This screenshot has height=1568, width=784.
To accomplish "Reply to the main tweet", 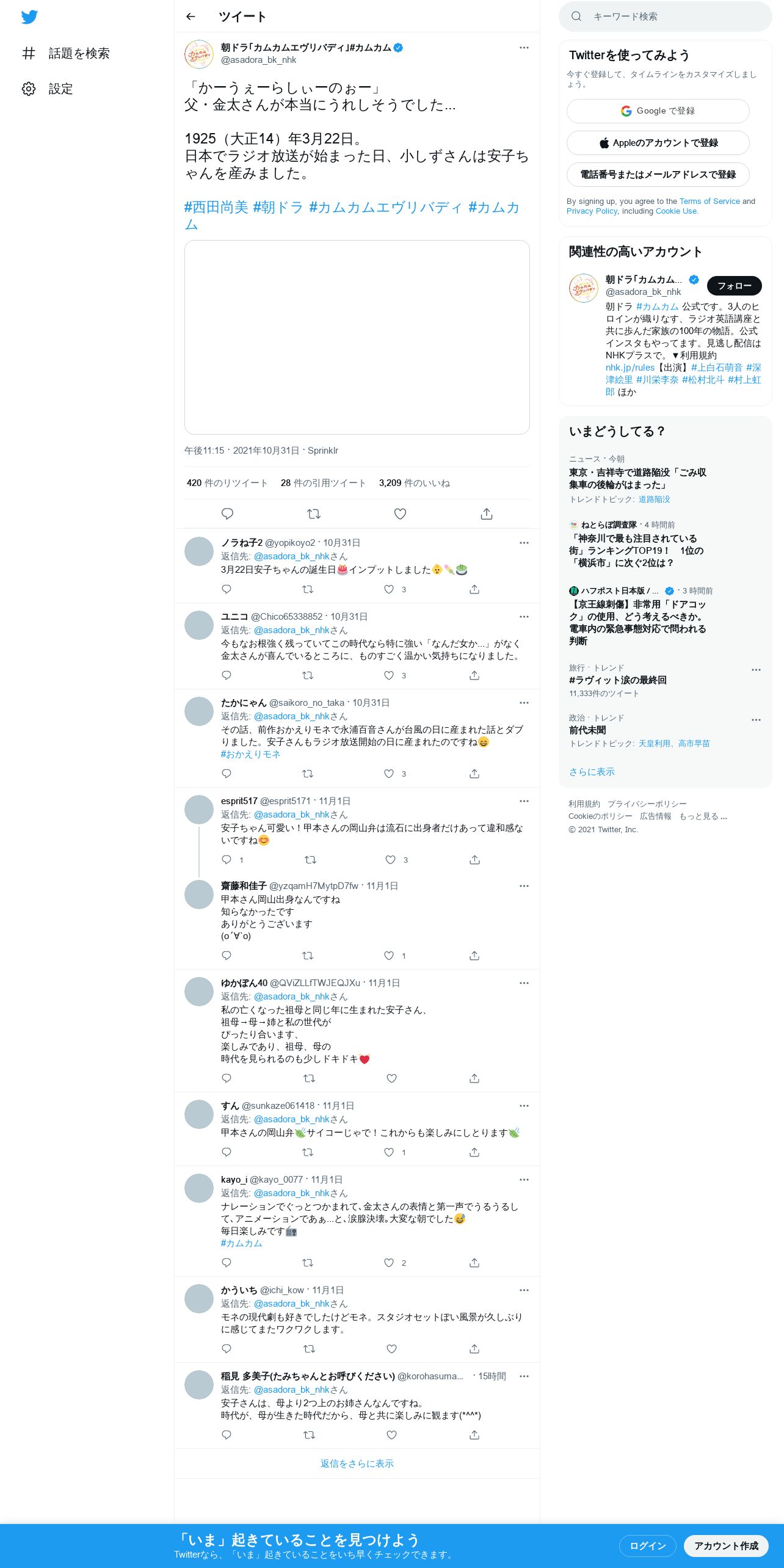I will pos(227,514).
